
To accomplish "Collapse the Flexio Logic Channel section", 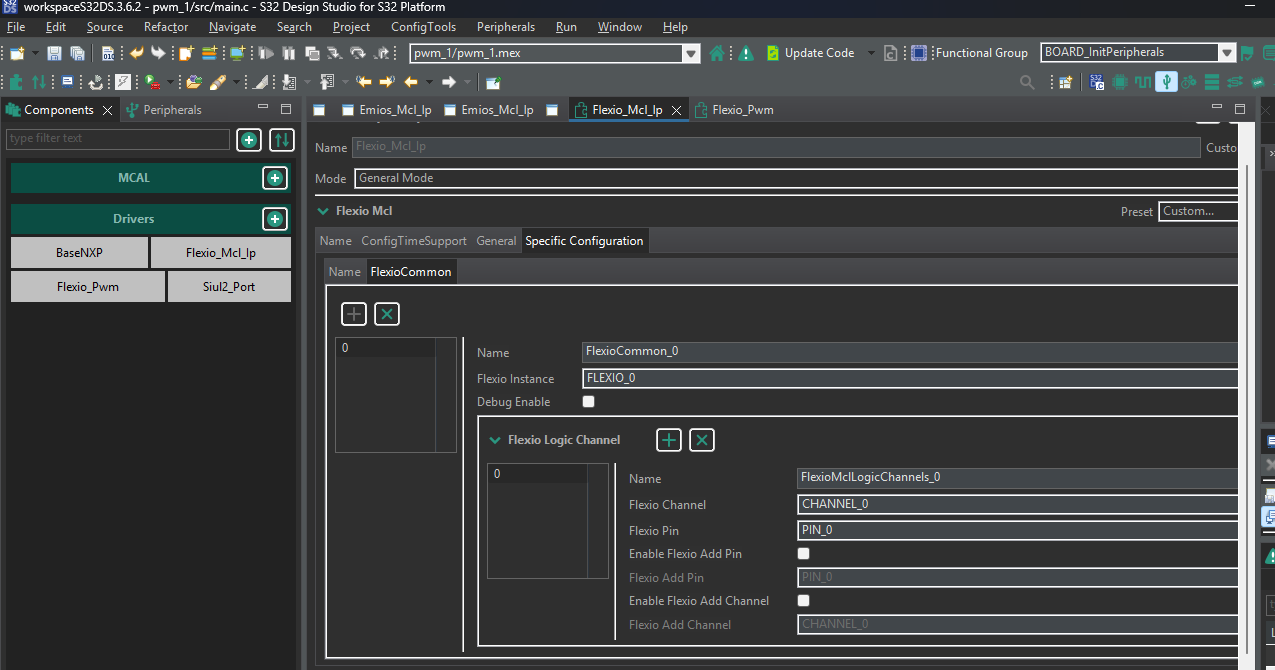I will click(x=494, y=440).
